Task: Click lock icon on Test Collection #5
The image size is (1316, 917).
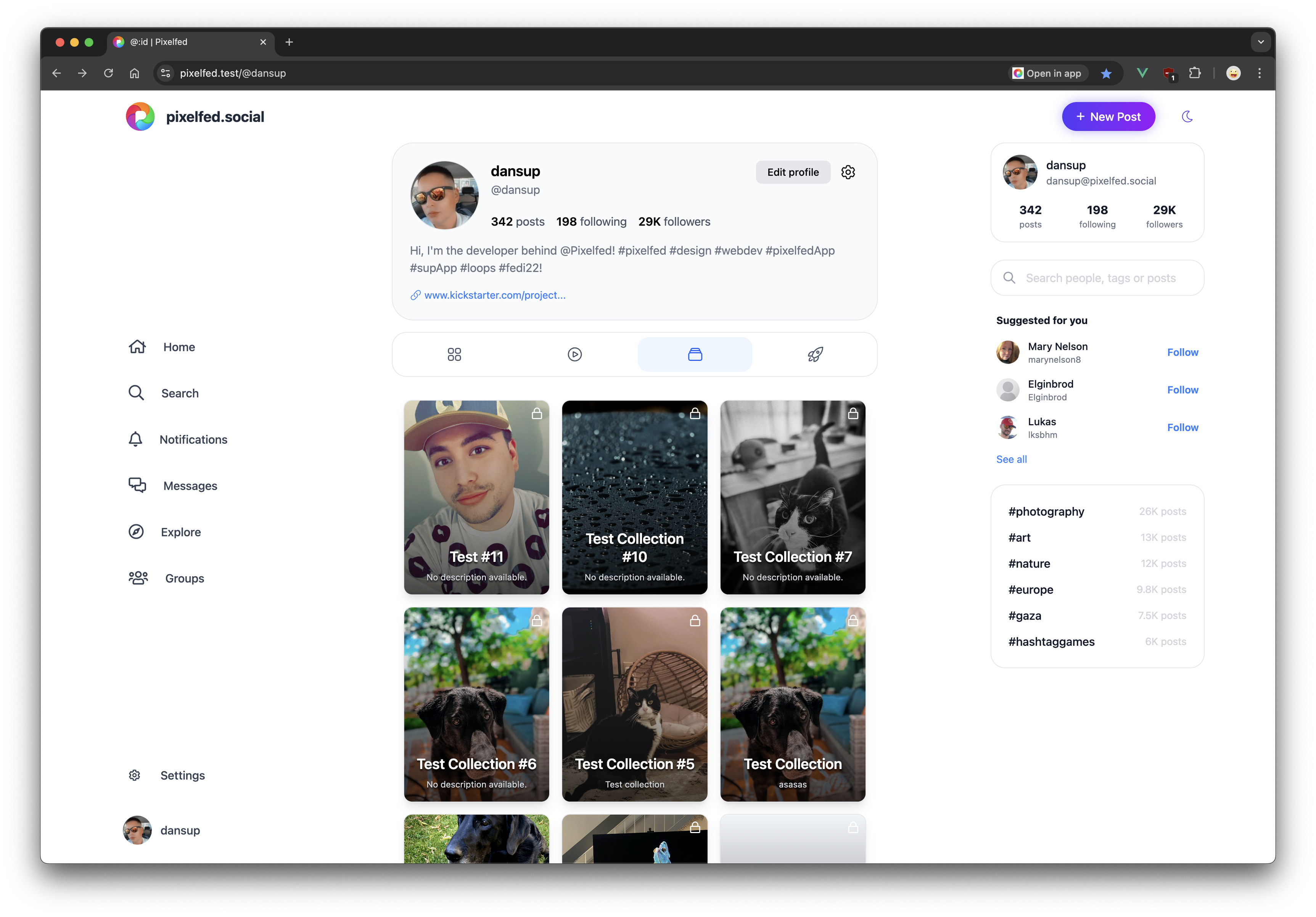Action: tap(695, 620)
